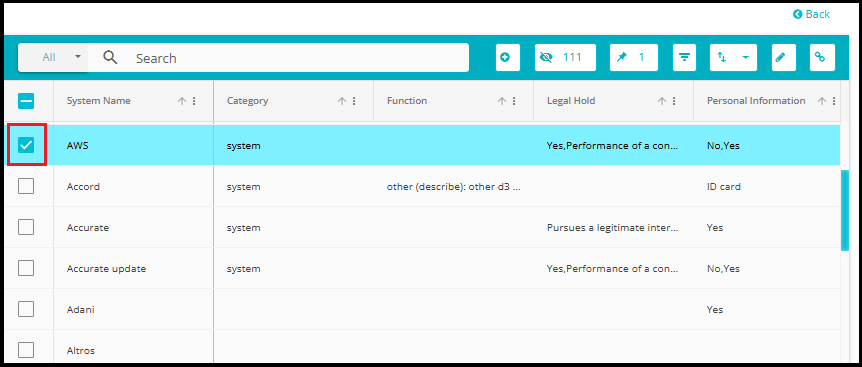Uncheck the AWS row checkbox
This screenshot has height=367, width=862.
tap(26, 145)
